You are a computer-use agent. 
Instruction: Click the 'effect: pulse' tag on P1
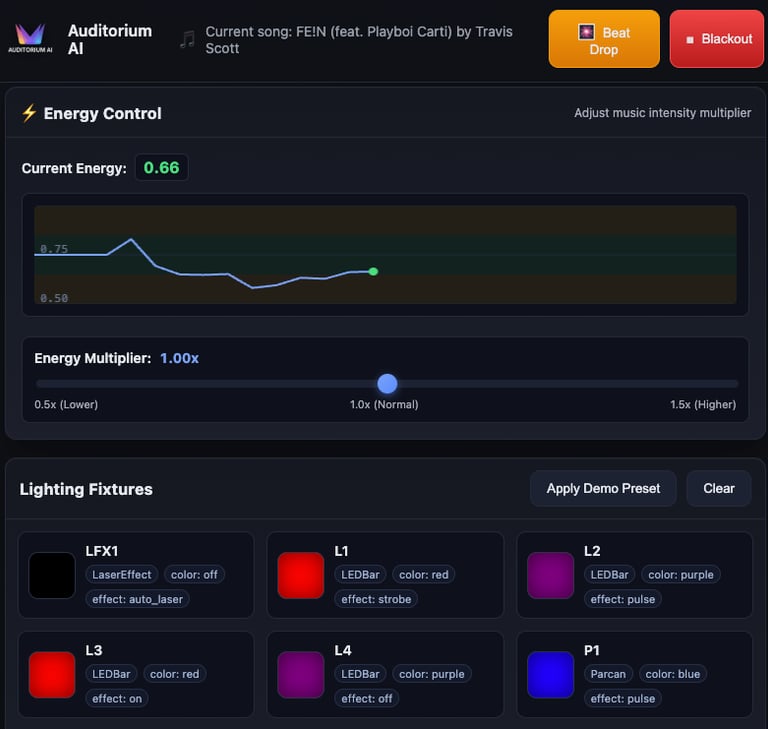click(623, 699)
